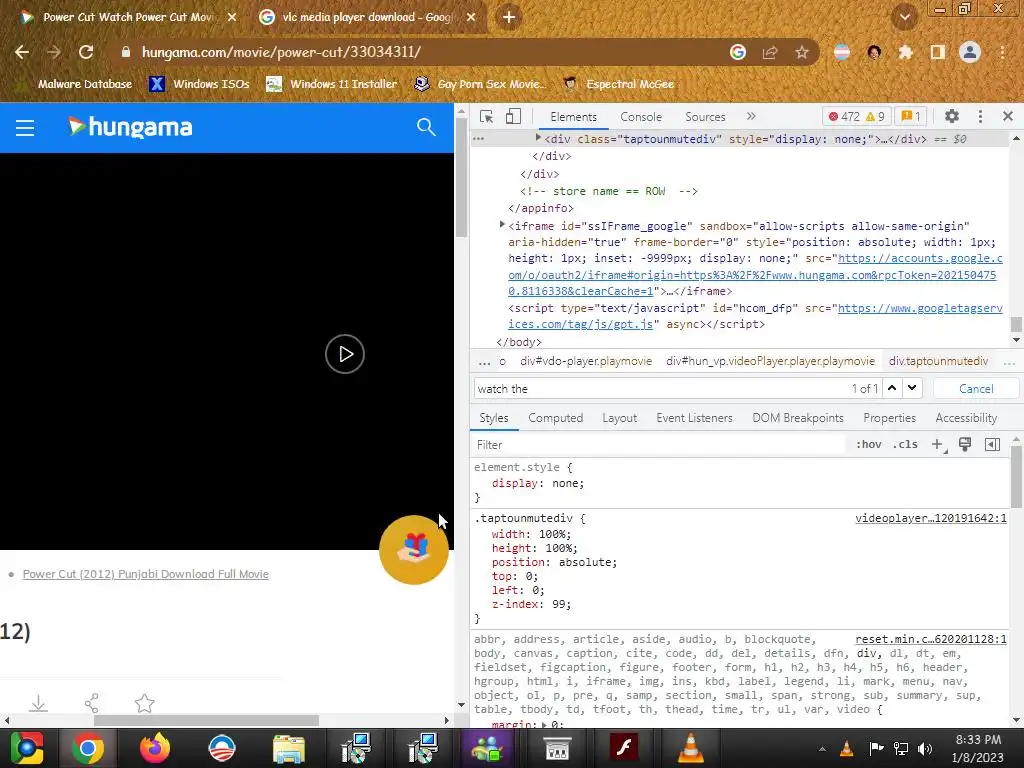The width and height of the screenshot is (1024, 768).
Task: Open the 1 issue badge
Action: pyautogui.click(x=910, y=117)
